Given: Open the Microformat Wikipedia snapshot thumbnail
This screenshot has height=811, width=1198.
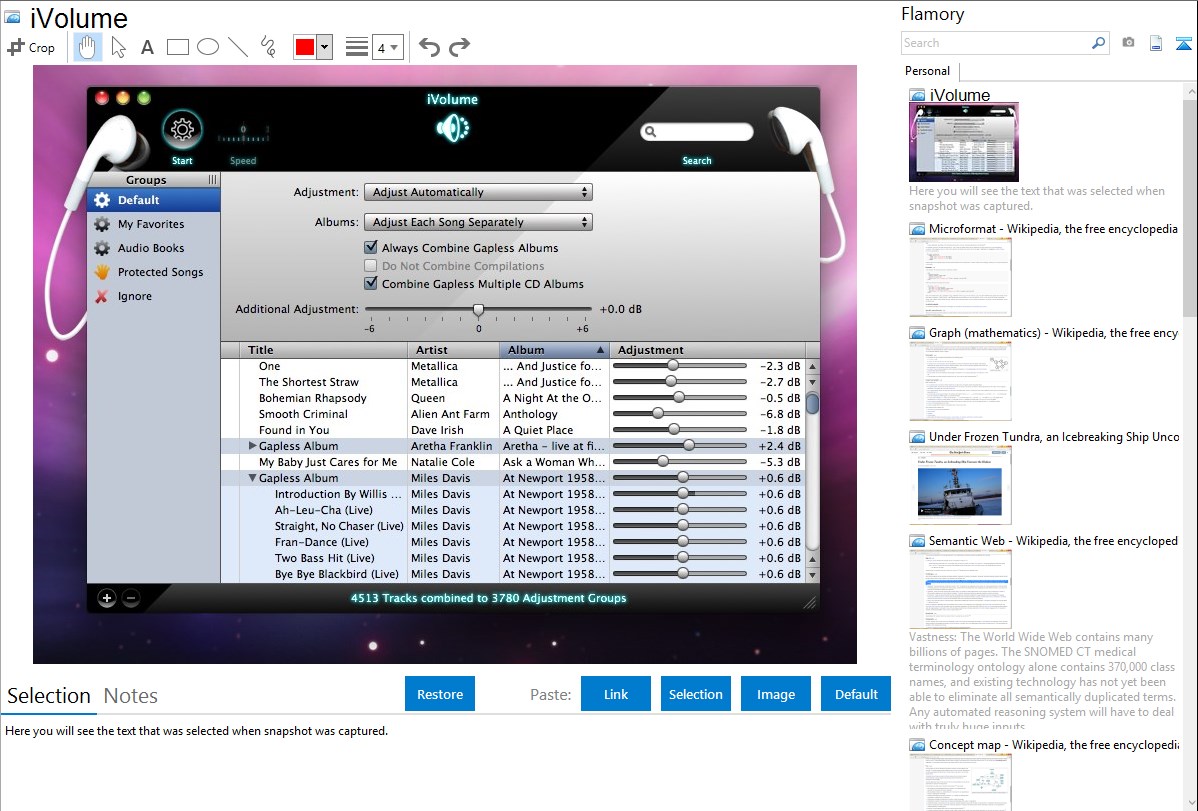Looking at the screenshot, I should click(x=960, y=277).
